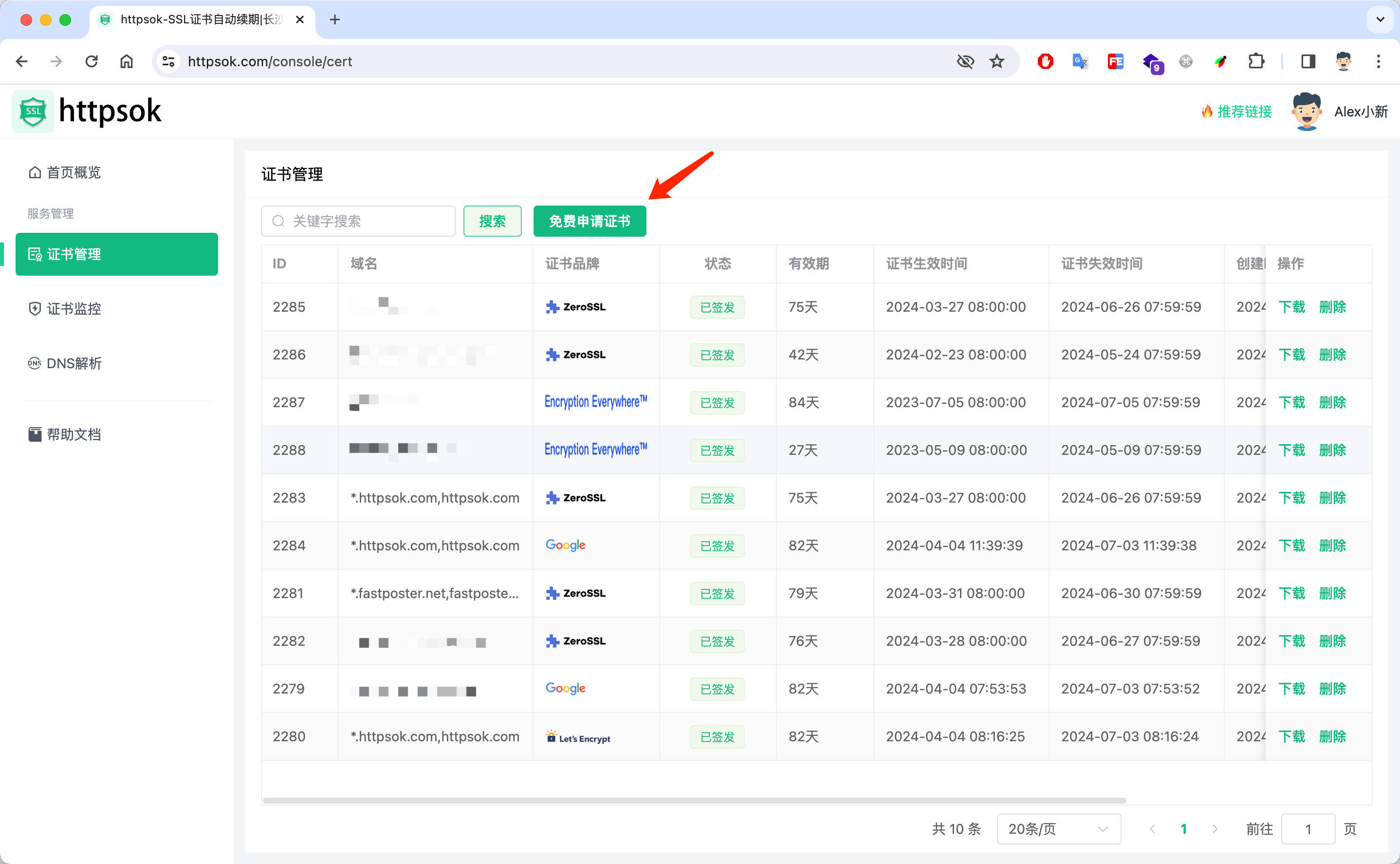Click the Alex小新 user avatar
The image size is (1400, 864).
pyautogui.click(x=1307, y=112)
